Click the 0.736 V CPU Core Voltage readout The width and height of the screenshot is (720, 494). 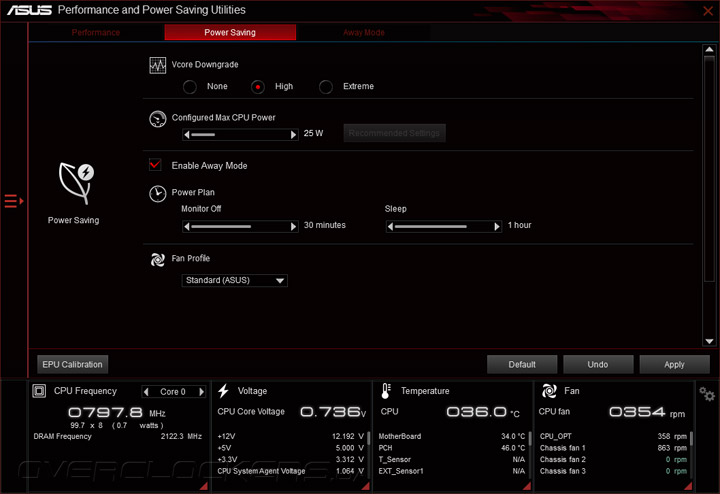pos(333,412)
